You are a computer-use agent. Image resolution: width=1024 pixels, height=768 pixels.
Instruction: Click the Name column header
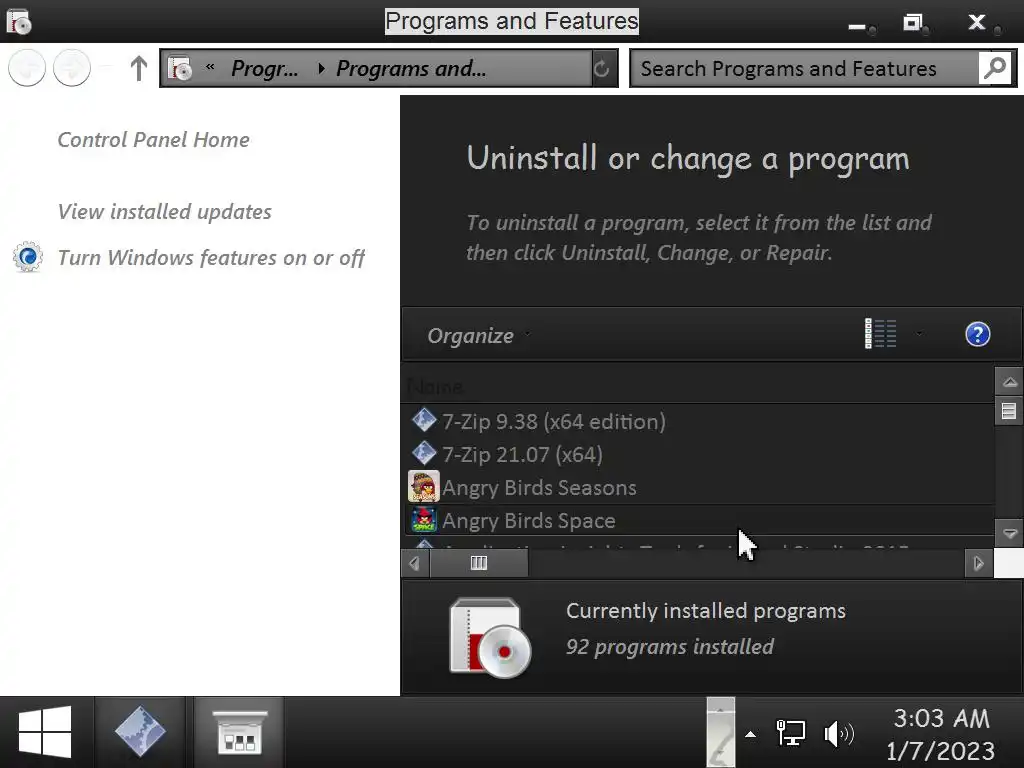click(435, 387)
